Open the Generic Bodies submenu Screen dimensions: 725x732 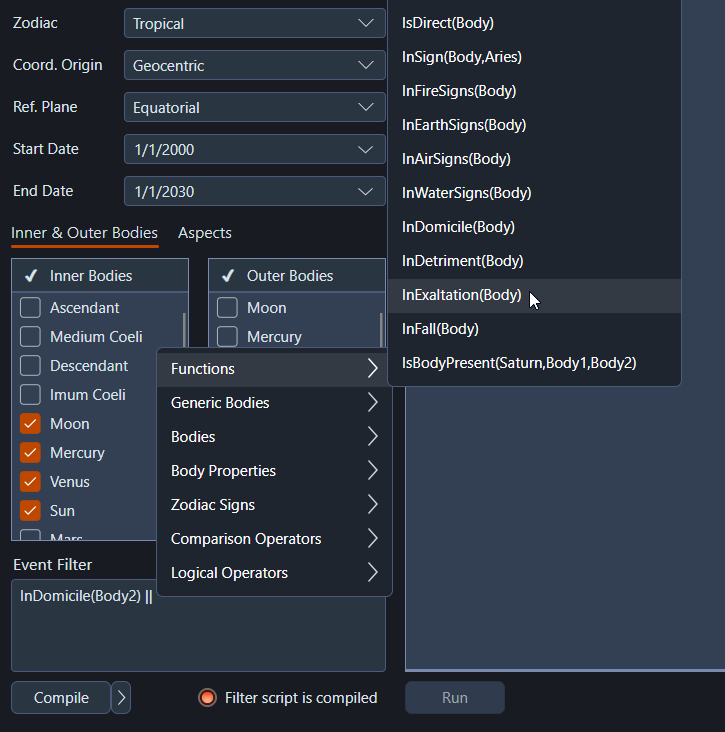pyautogui.click(x=275, y=403)
